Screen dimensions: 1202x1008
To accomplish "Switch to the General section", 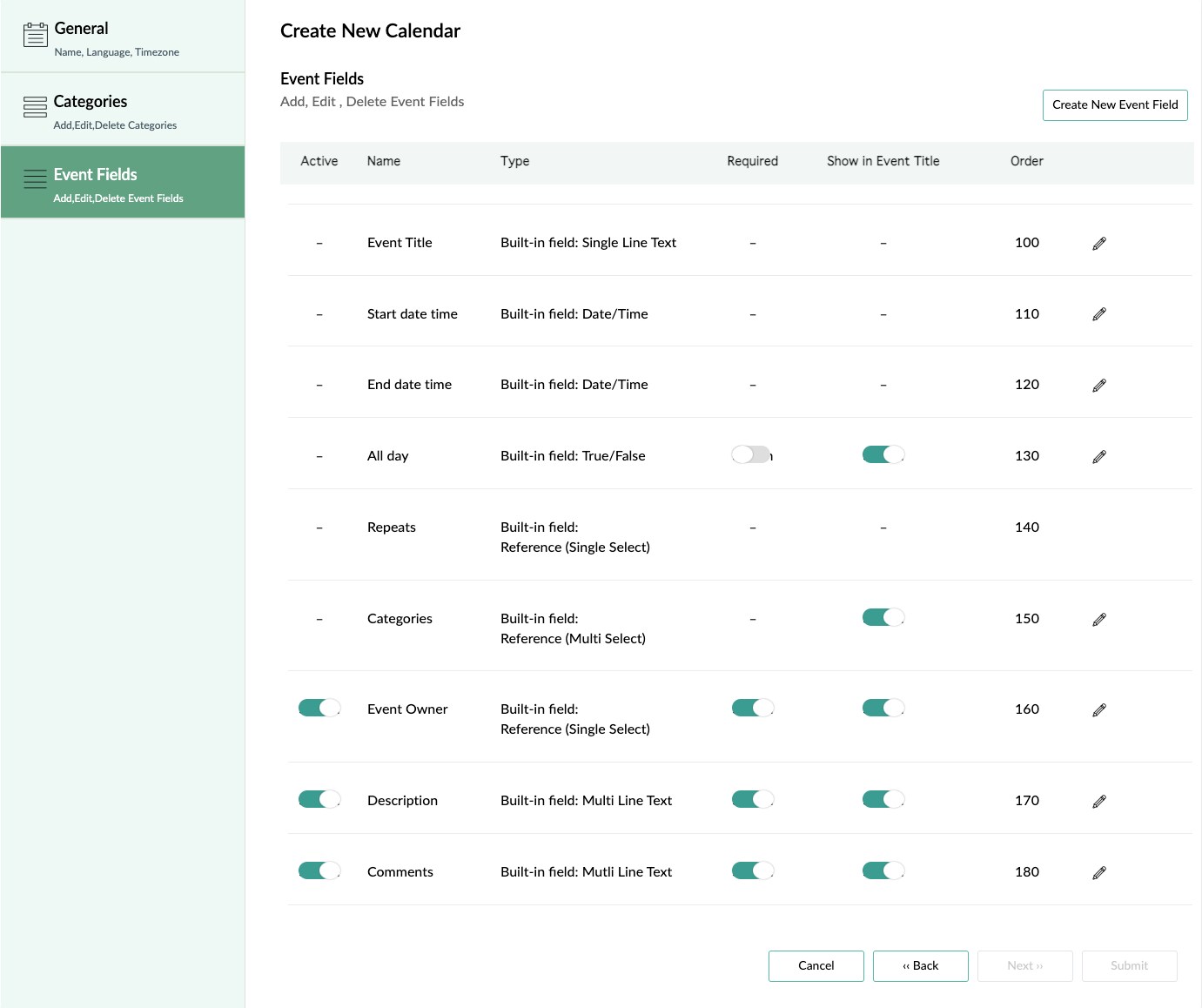I will (x=122, y=35).
